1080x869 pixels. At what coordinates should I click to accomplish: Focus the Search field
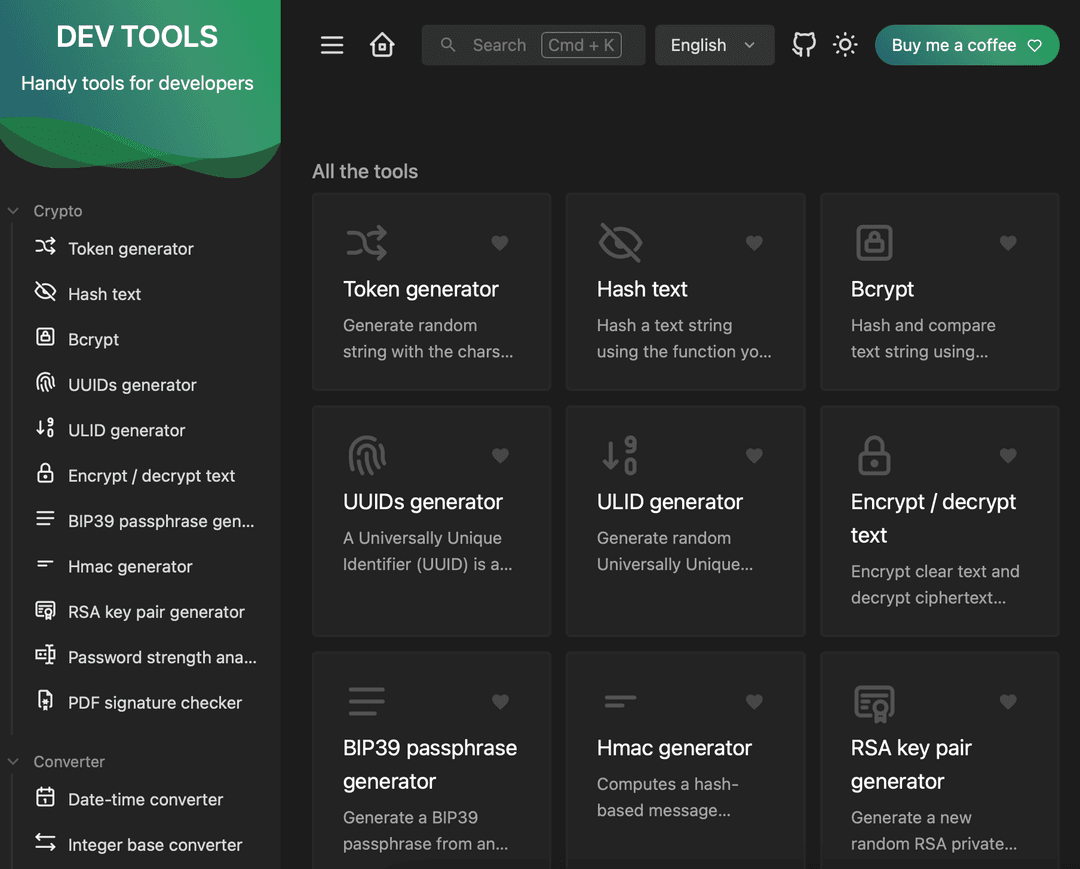click(x=533, y=45)
